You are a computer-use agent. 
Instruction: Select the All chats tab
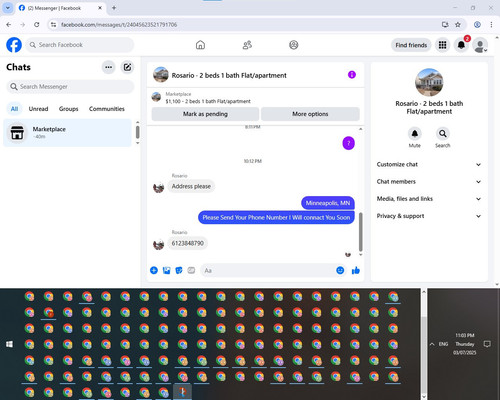(x=14, y=109)
